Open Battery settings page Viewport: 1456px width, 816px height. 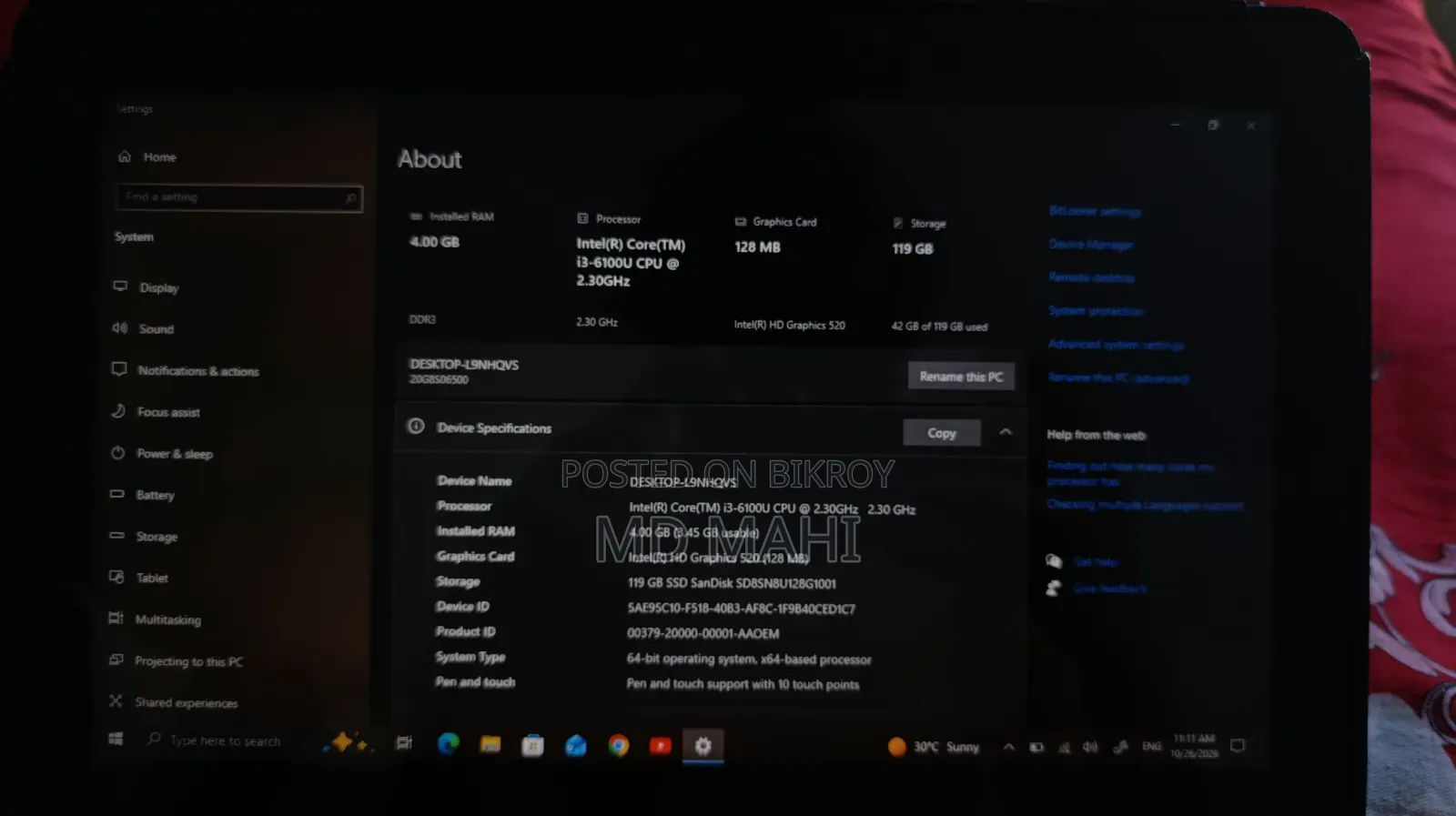tap(155, 495)
